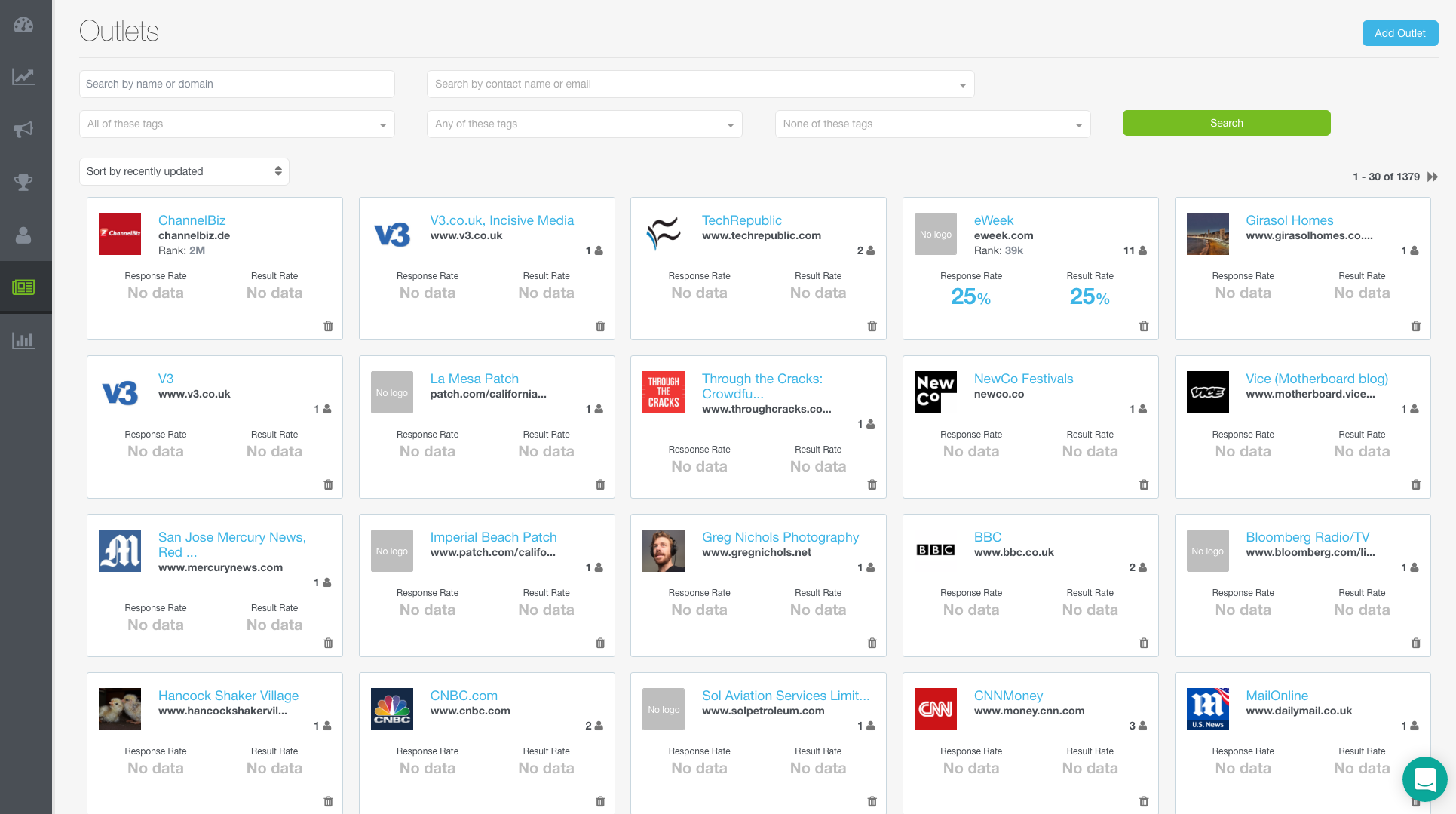Delete NewCo Festivals via trash icon
The height and width of the screenshot is (814, 1456).
tap(1144, 484)
